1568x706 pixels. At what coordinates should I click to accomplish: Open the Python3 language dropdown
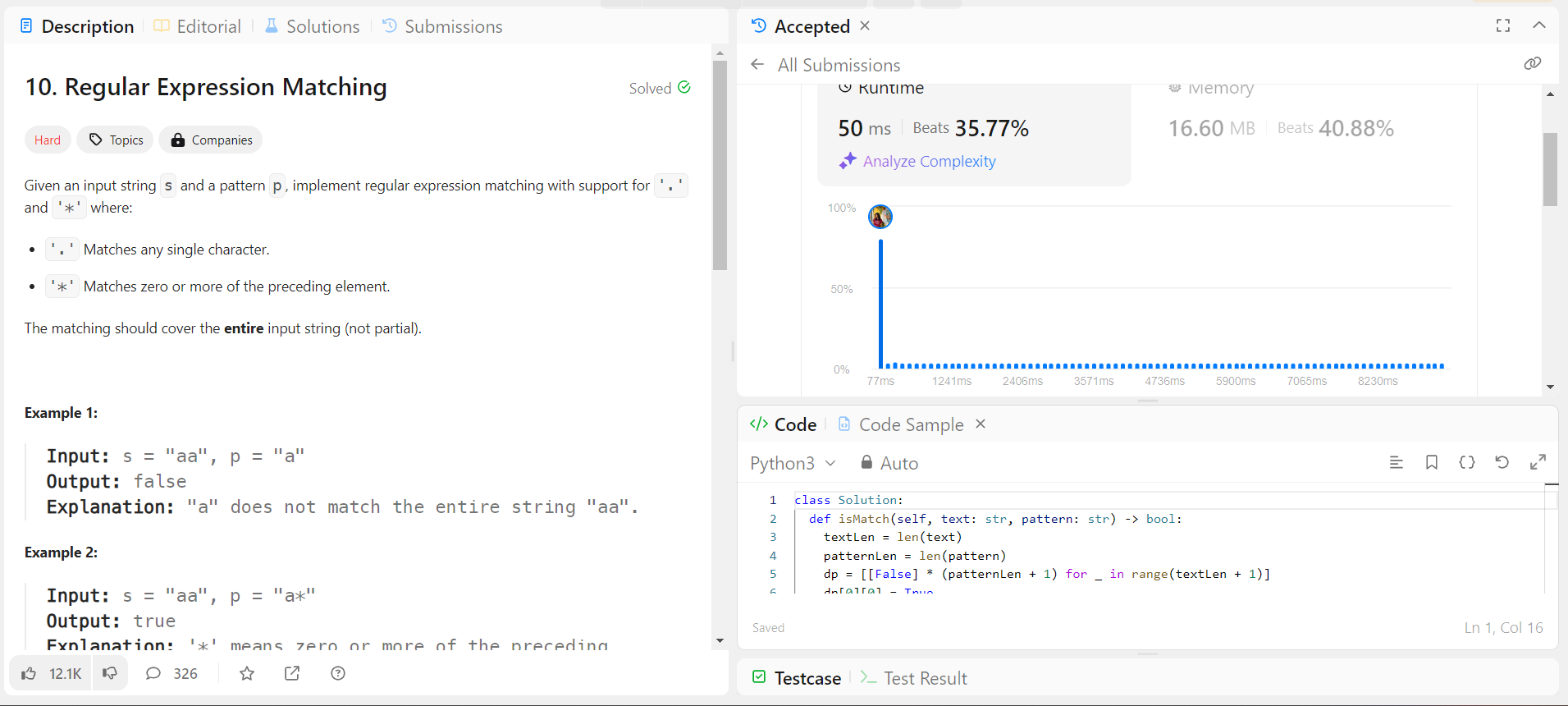[x=793, y=463]
